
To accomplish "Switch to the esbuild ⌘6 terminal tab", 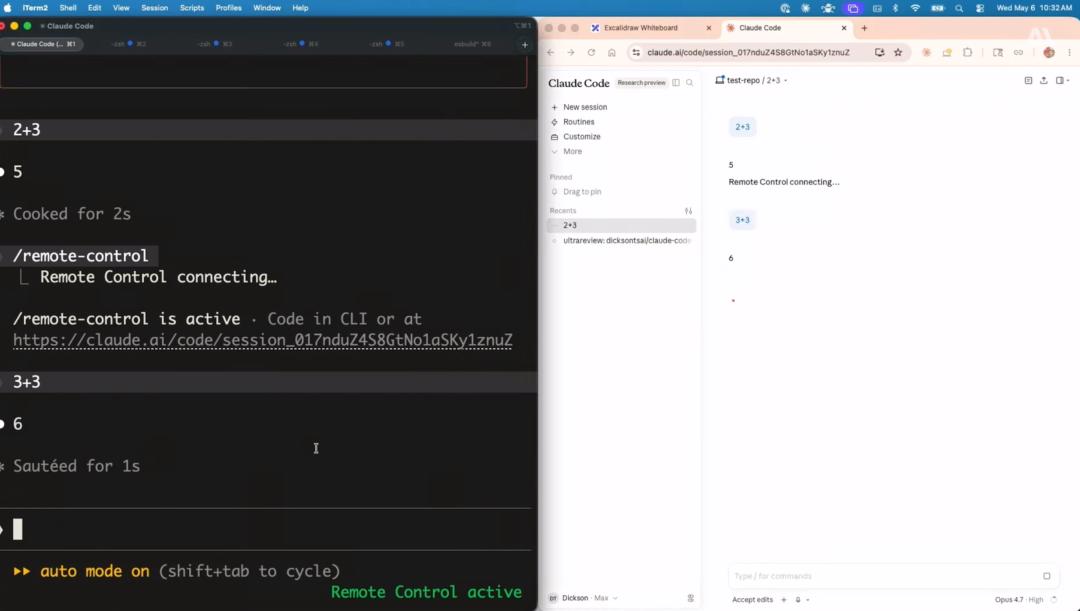I will (472, 43).
